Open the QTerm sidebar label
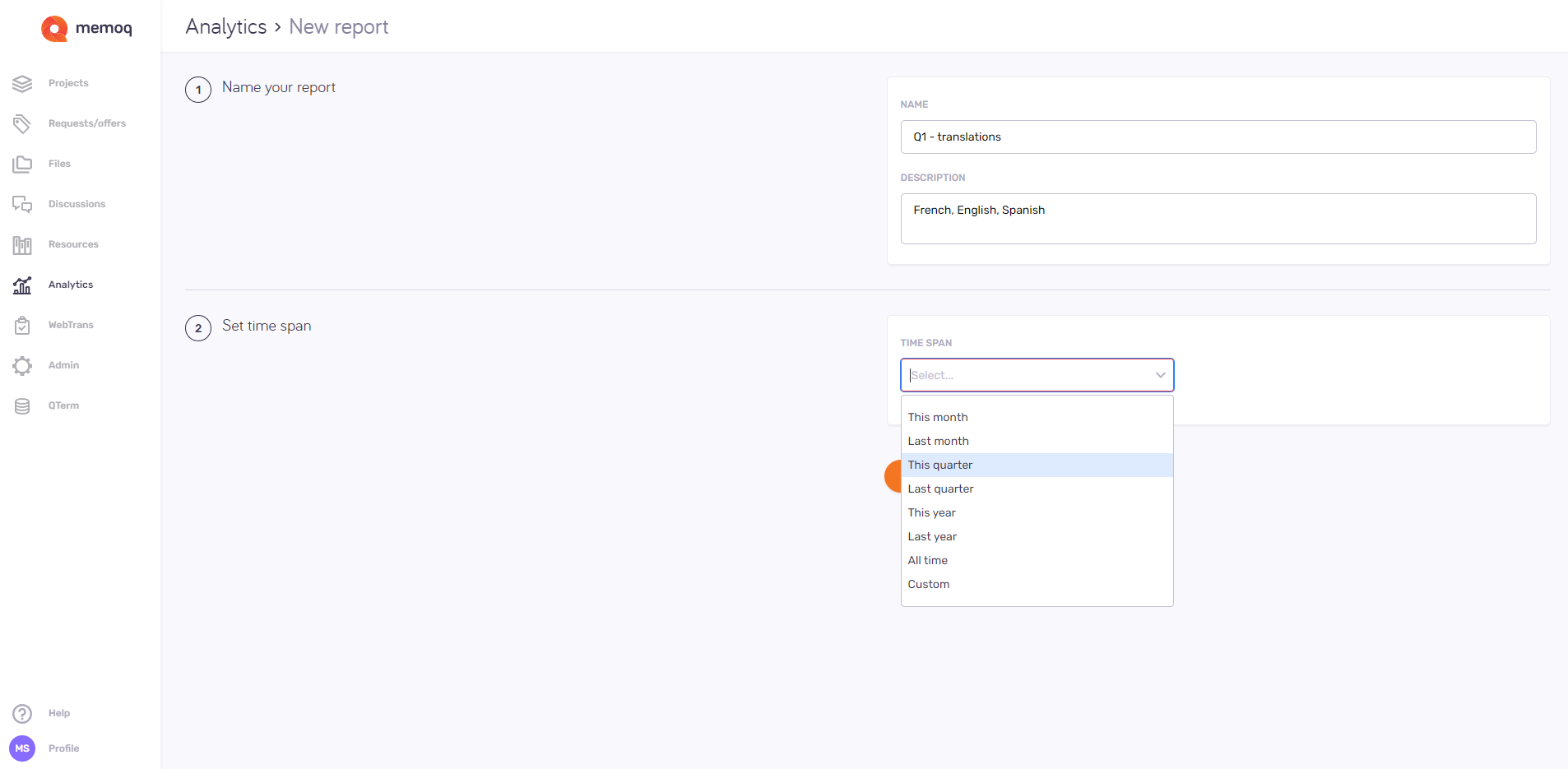 63,405
